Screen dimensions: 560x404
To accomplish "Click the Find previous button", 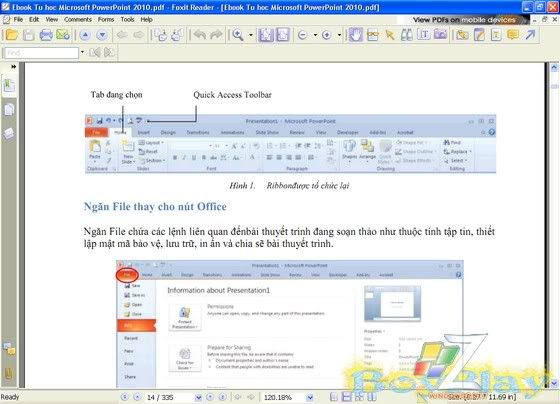I will tap(95, 53).
